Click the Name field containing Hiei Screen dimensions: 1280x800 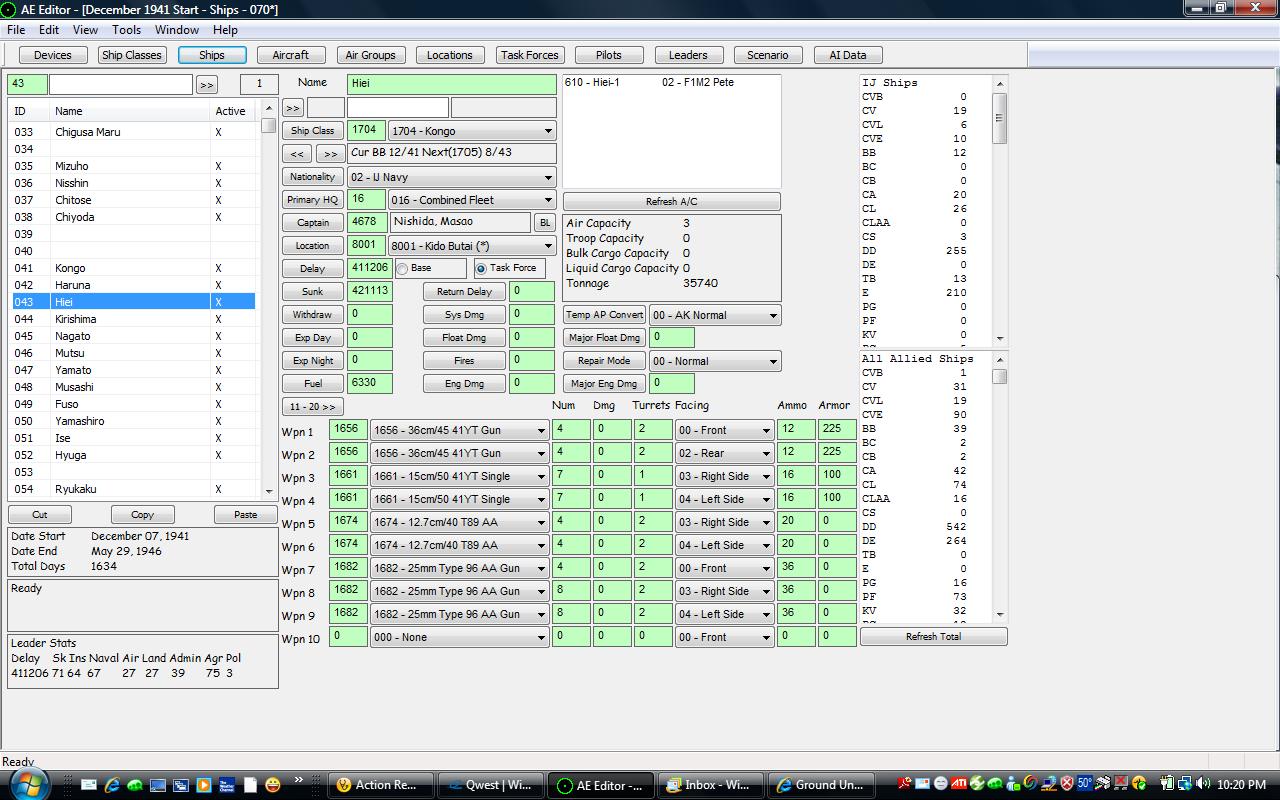tap(451, 84)
